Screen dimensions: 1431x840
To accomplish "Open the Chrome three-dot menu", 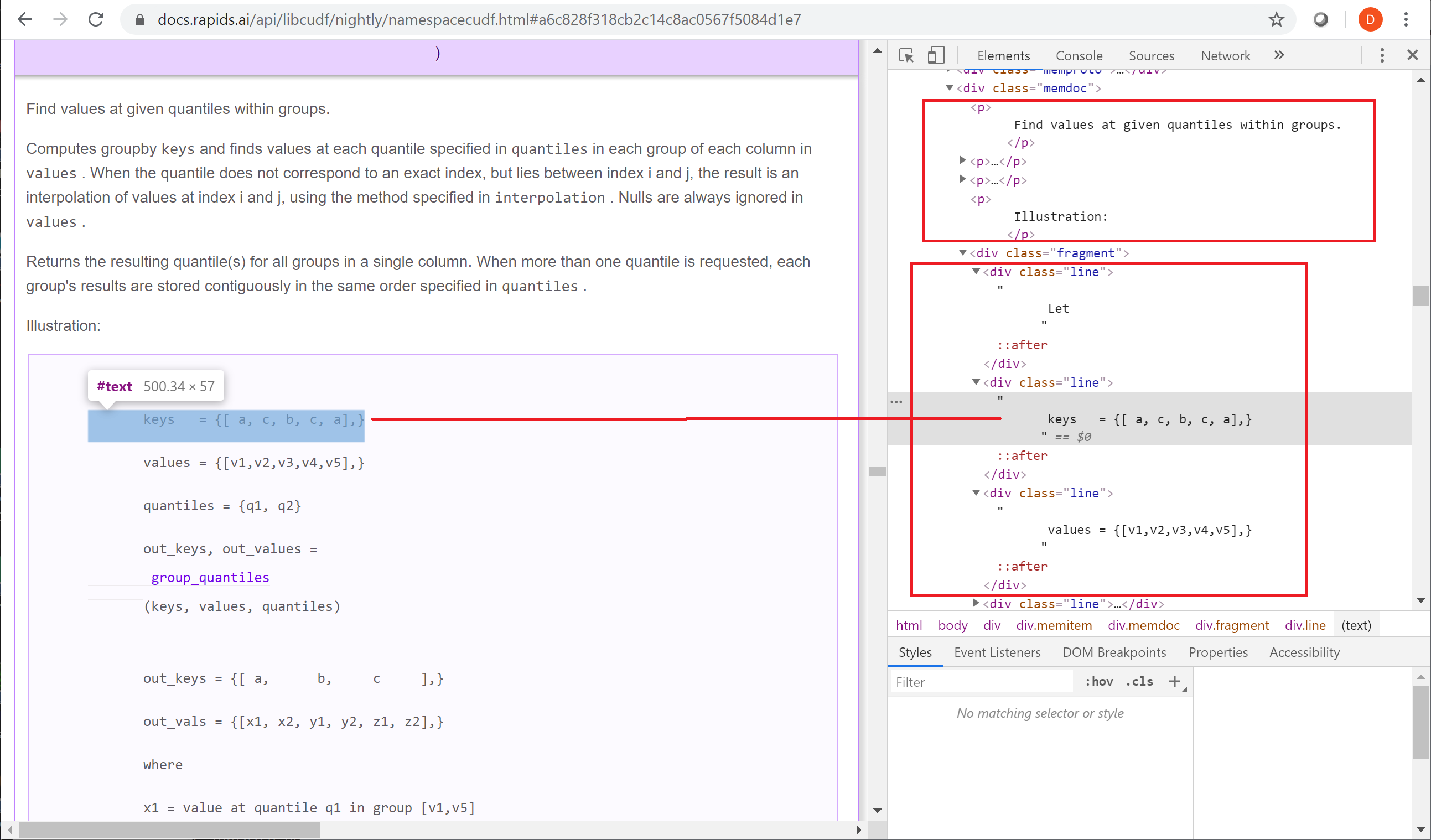I will tap(1407, 19).
